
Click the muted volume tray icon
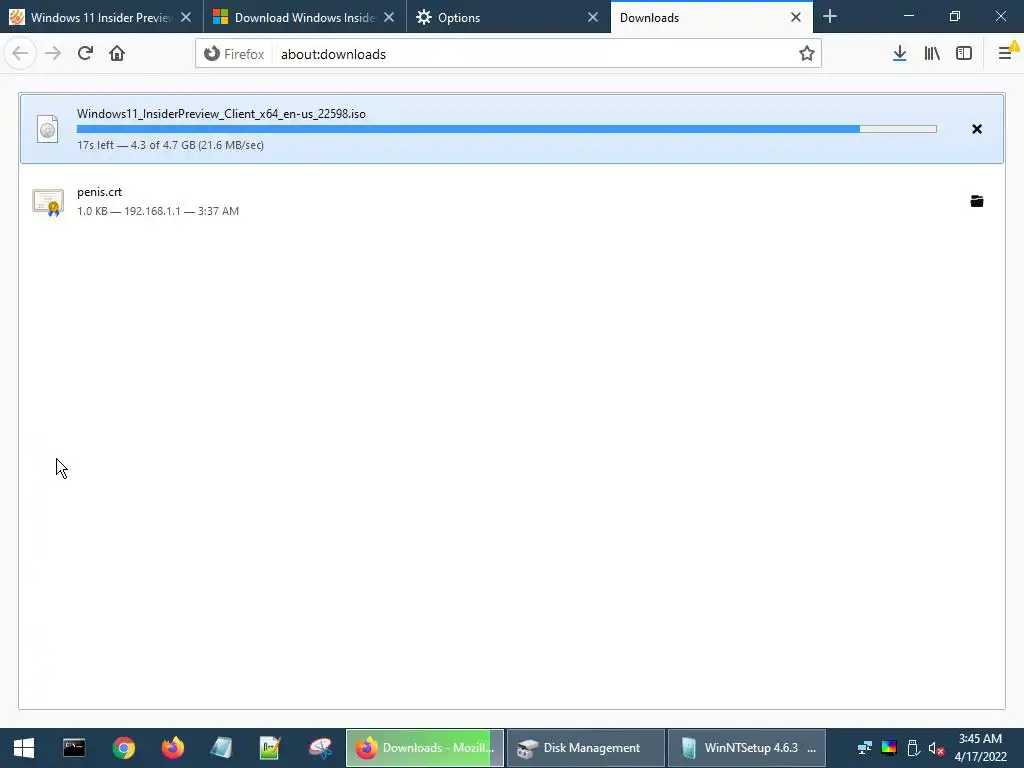[x=936, y=748]
